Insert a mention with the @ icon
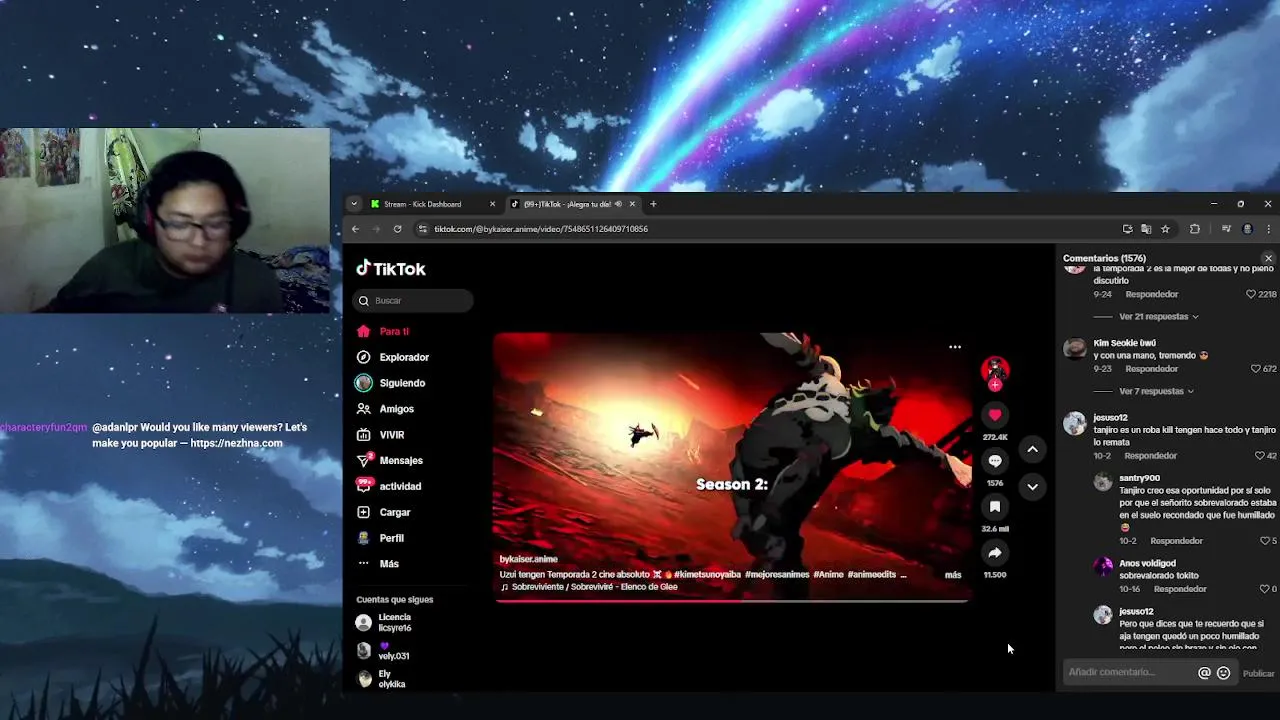Image resolution: width=1280 pixels, height=720 pixels. pyautogui.click(x=1204, y=673)
